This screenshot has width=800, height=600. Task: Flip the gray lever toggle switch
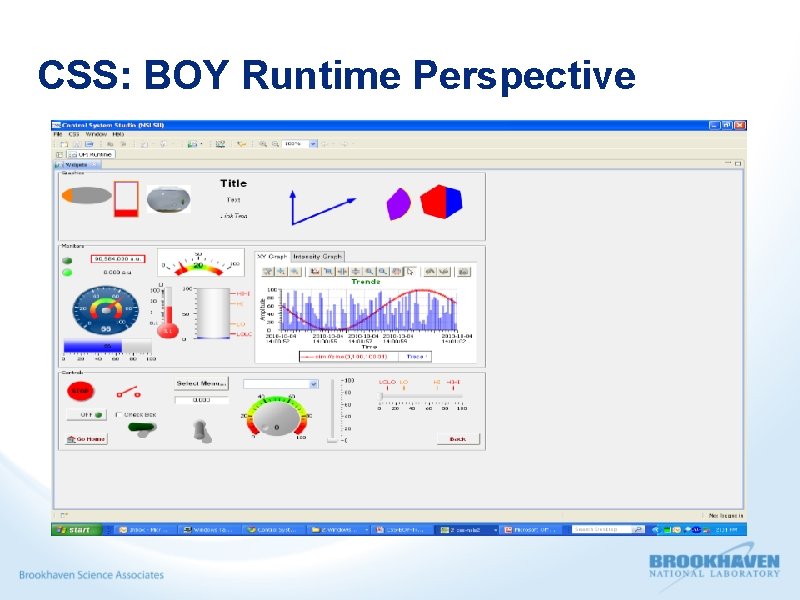(202, 431)
